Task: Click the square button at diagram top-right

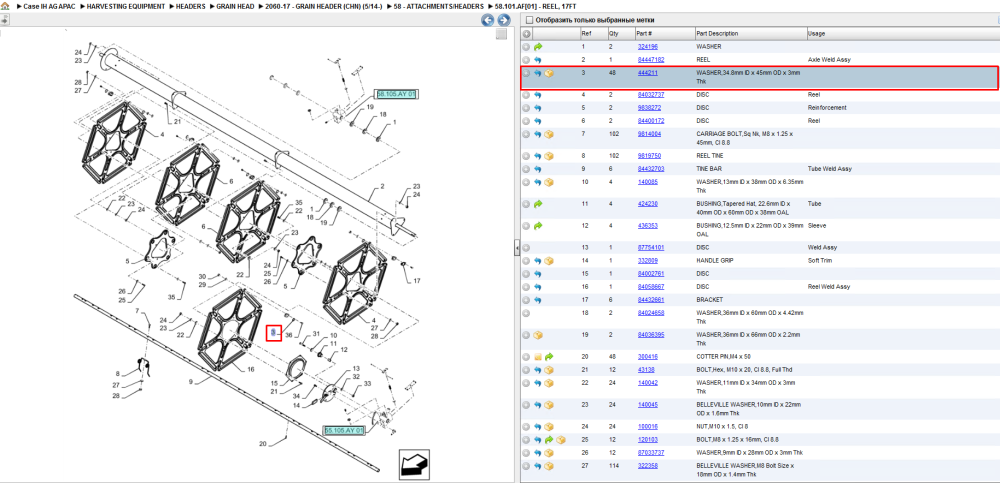Action: (x=502, y=34)
